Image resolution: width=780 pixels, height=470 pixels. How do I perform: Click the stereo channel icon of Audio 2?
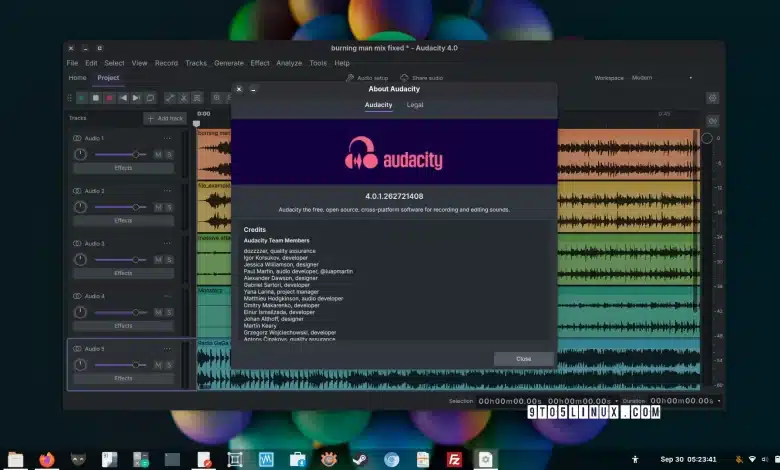coord(77,191)
